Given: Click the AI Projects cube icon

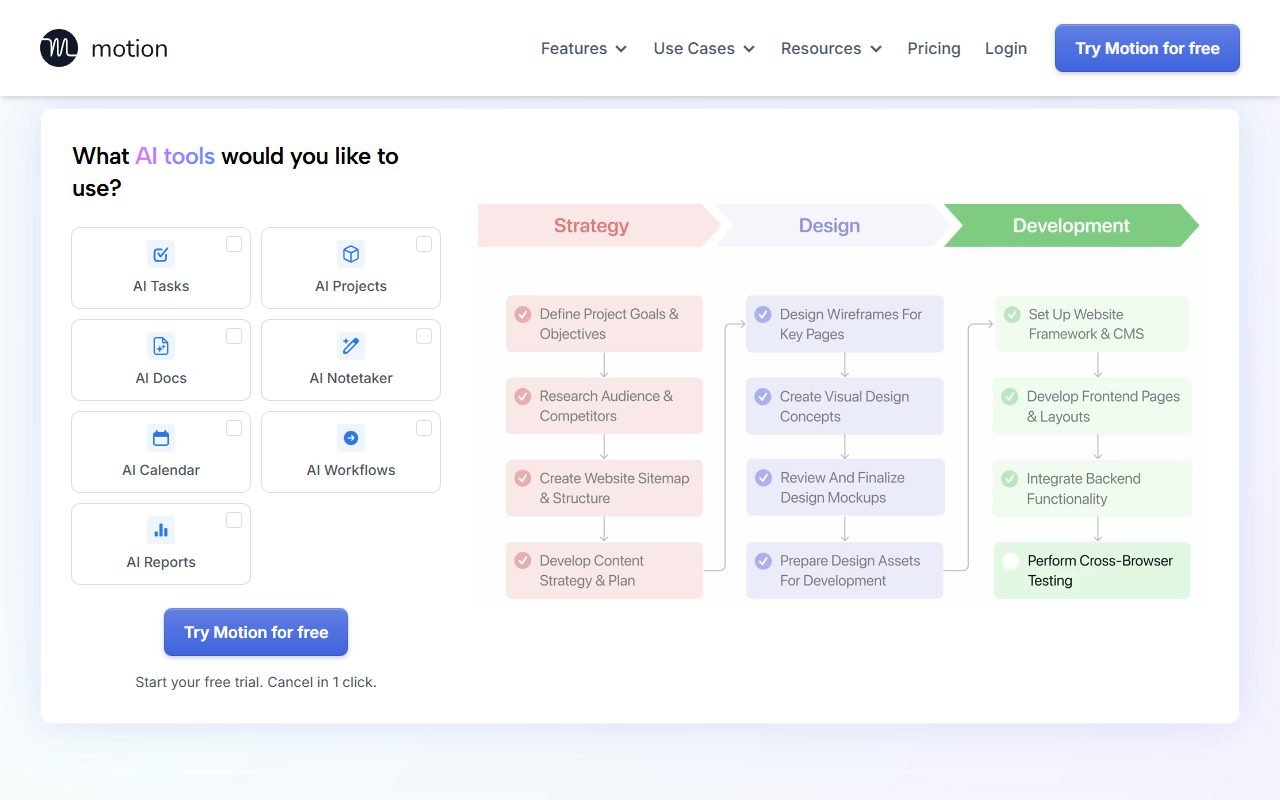Looking at the screenshot, I should click(351, 254).
